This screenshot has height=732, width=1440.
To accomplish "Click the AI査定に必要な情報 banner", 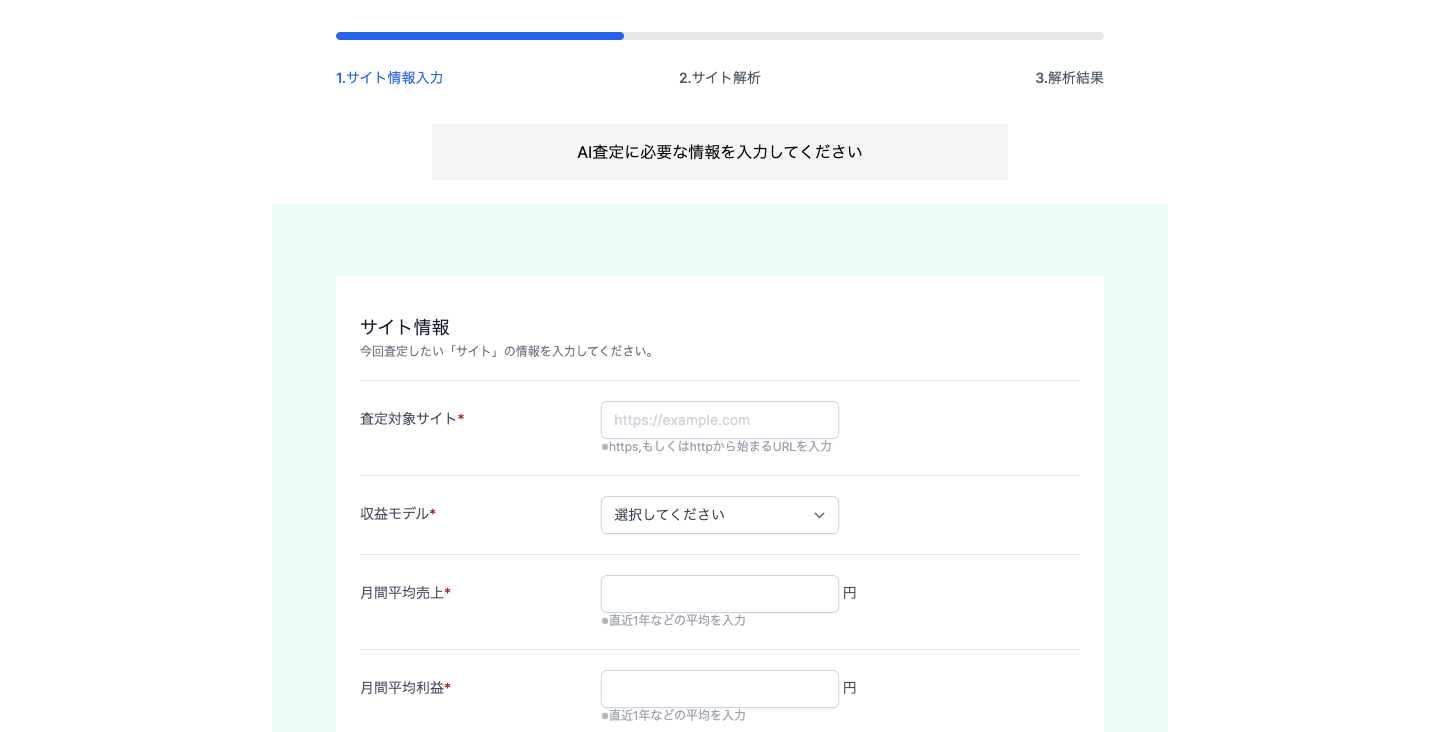I will click(719, 152).
